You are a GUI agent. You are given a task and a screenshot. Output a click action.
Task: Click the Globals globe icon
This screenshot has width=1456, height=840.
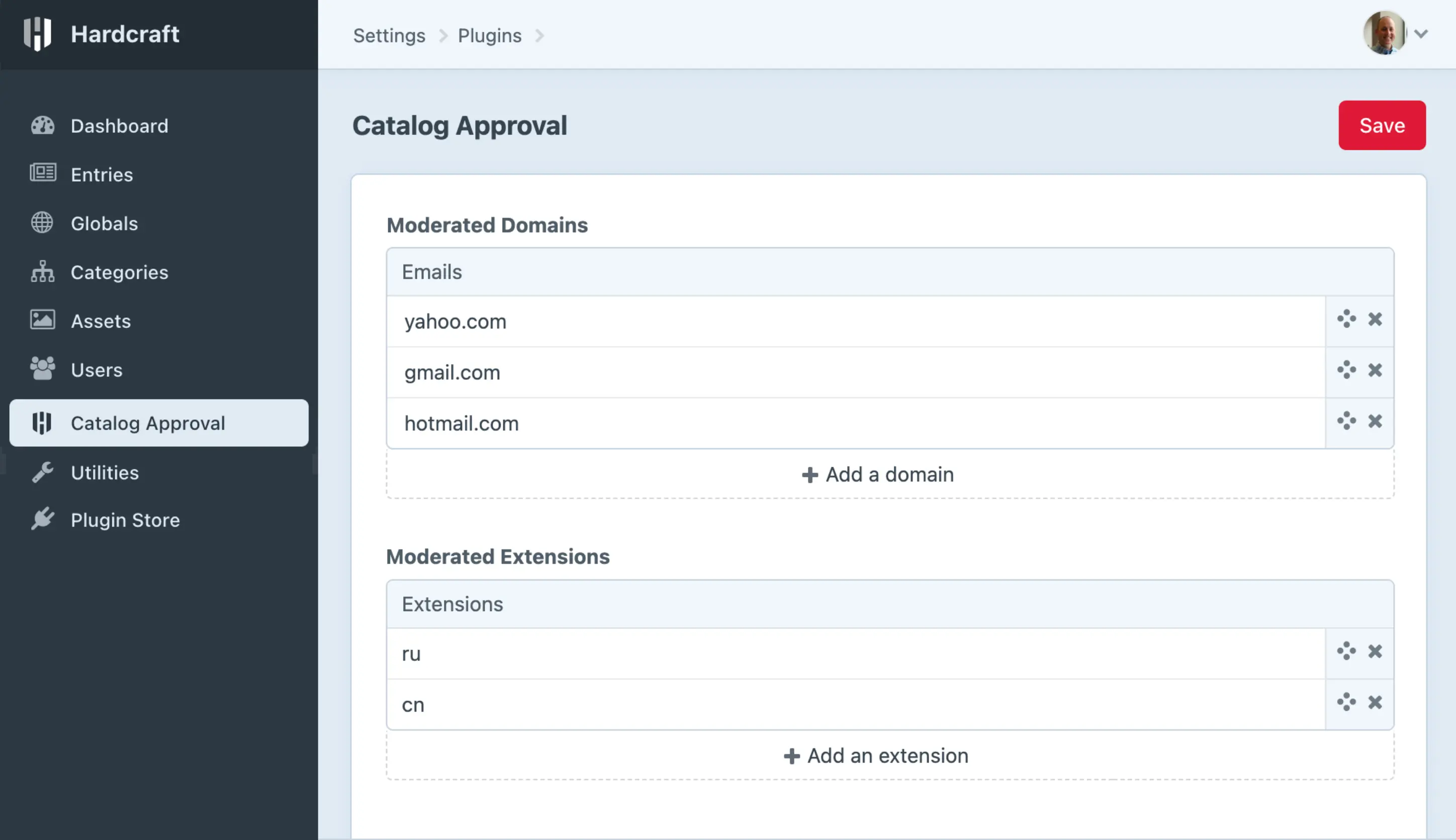42,223
